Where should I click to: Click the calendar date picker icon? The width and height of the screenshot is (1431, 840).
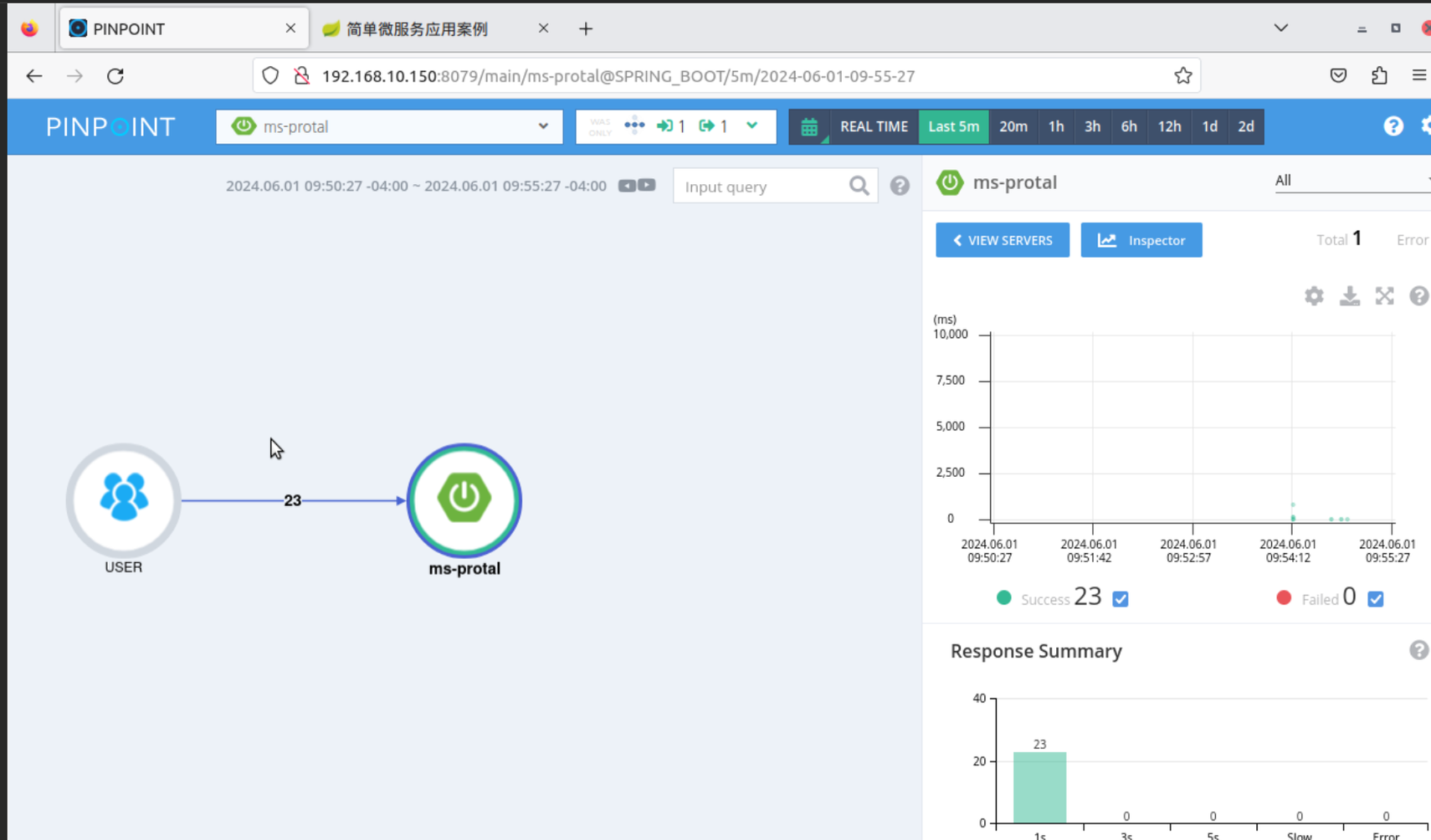tap(809, 127)
